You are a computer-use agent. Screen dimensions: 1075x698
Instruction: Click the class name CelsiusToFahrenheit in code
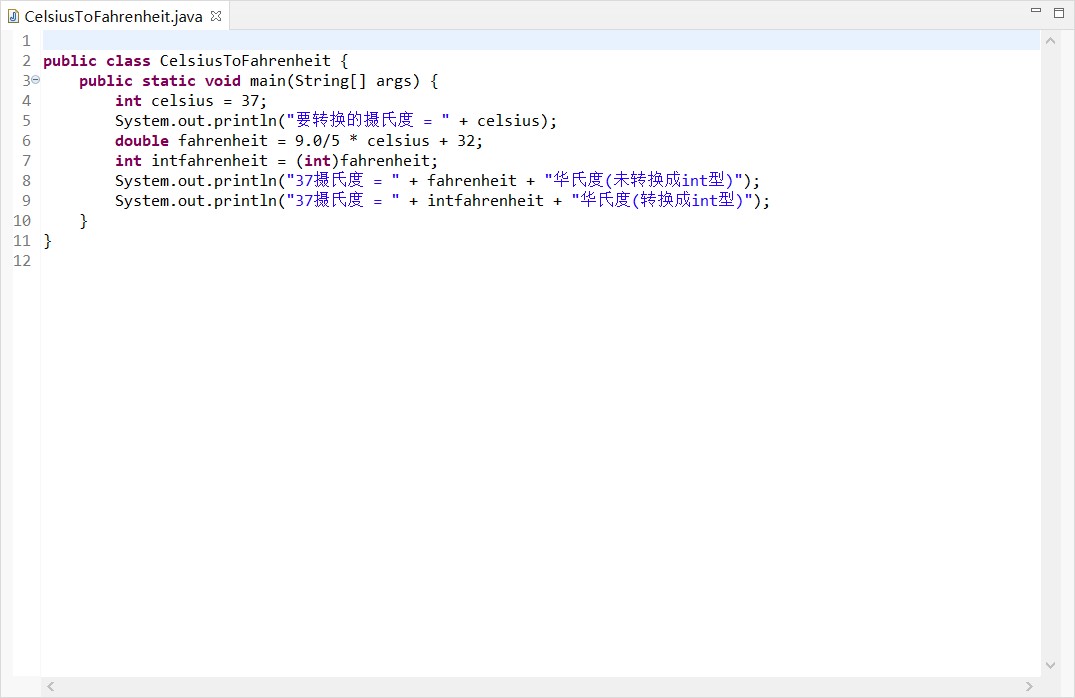pos(245,61)
